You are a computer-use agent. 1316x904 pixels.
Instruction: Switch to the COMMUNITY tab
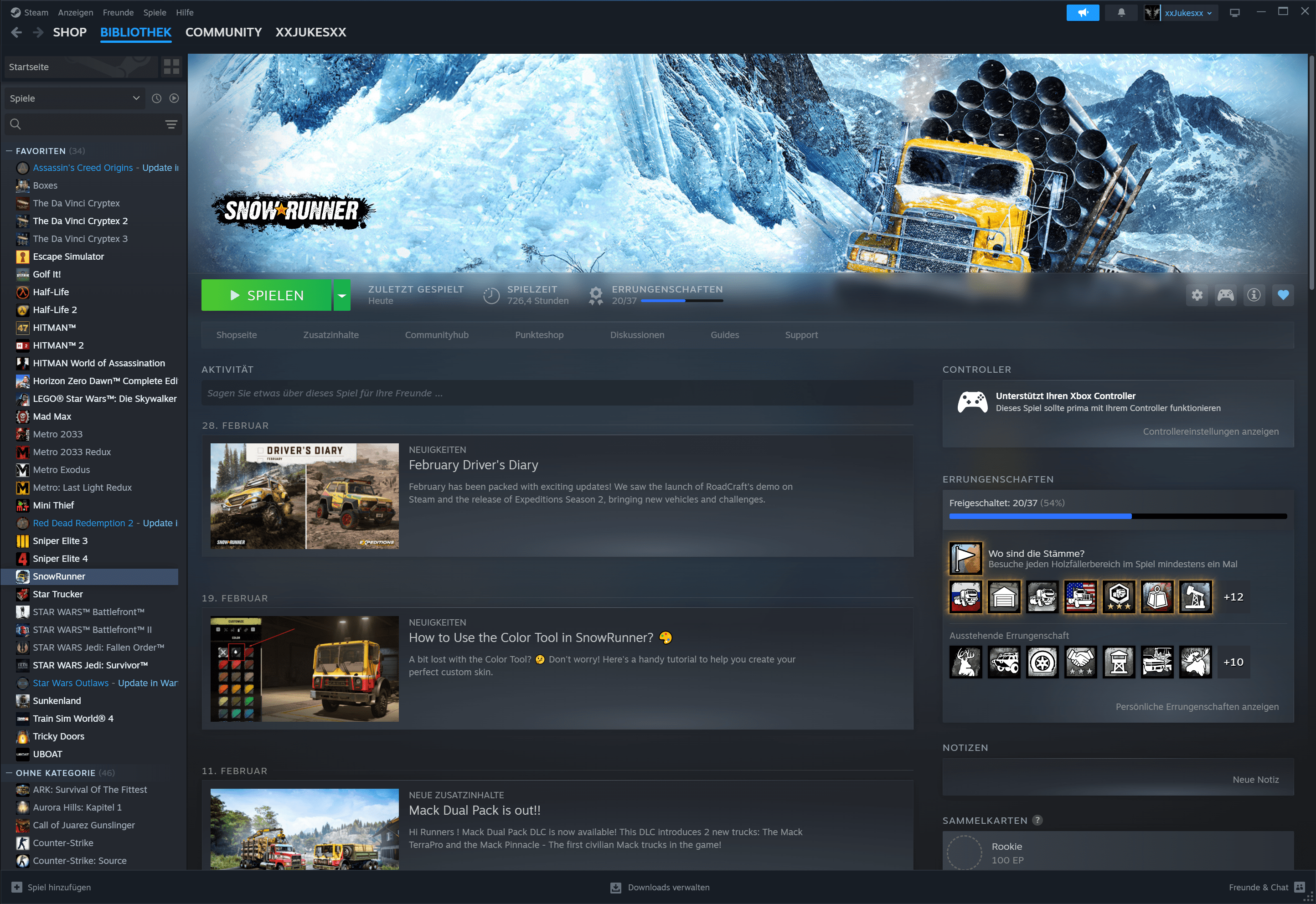pos(223,32)
